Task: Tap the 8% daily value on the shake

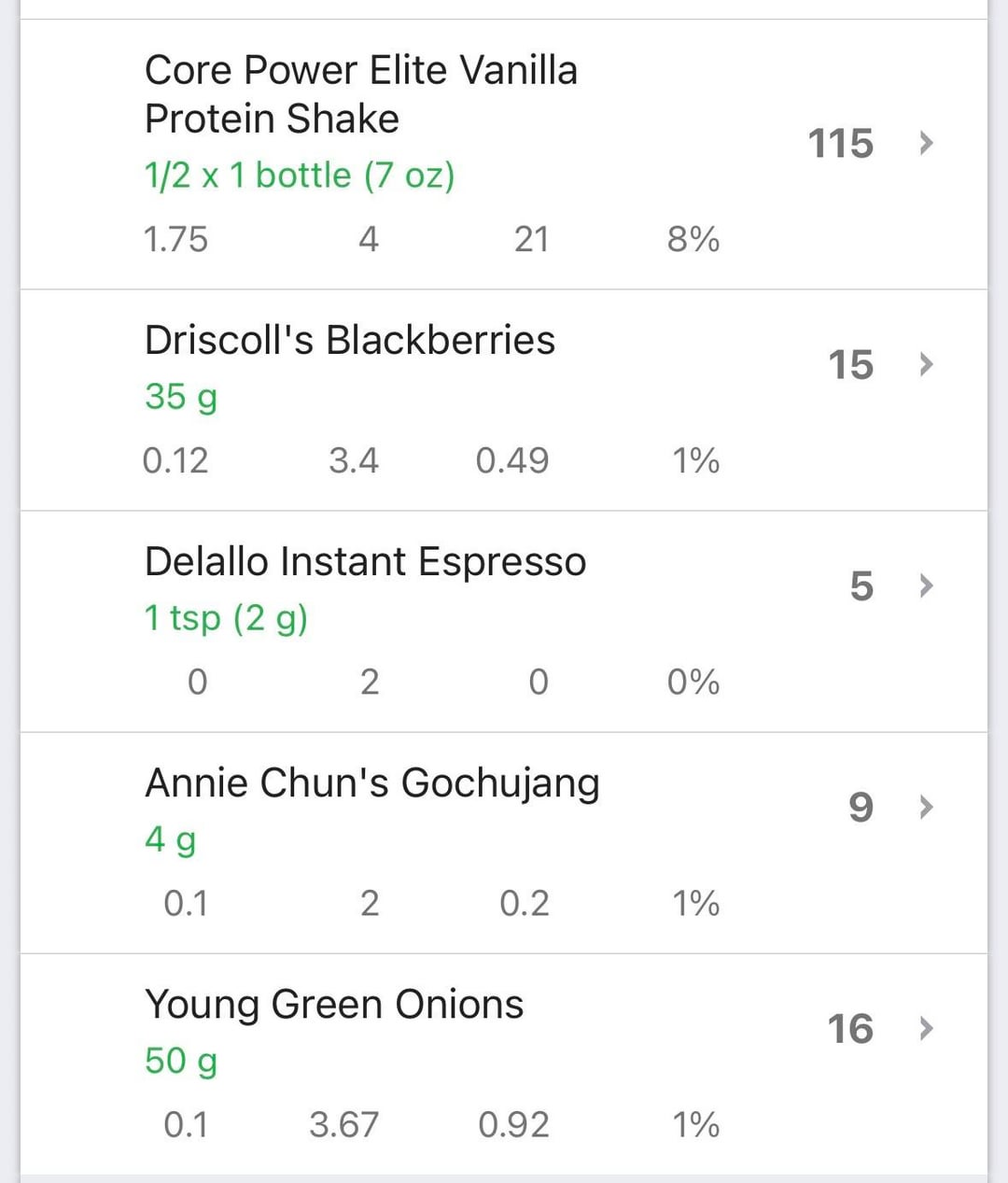Action: 693,239
